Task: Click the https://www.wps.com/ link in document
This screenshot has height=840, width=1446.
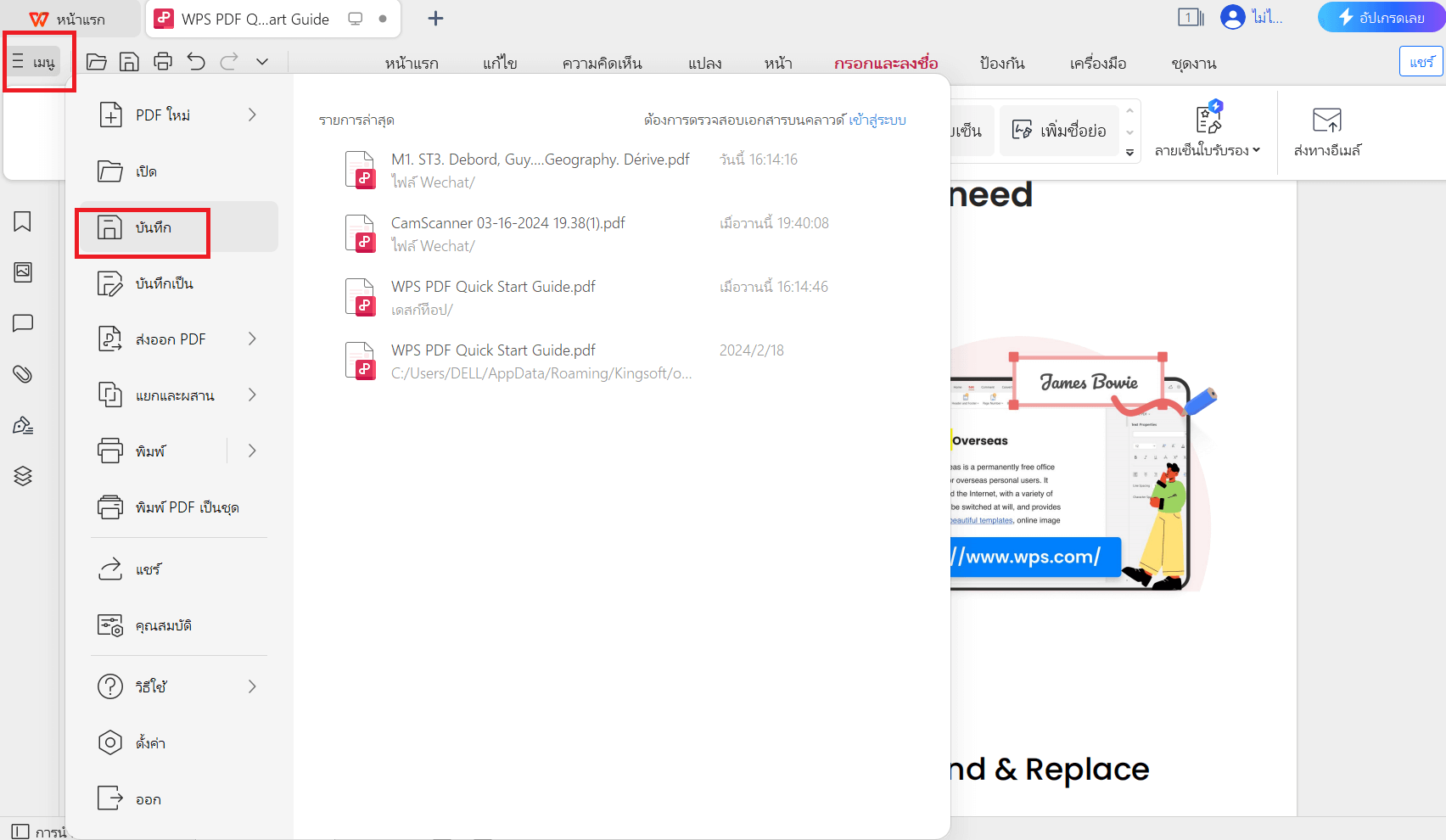Action: [x=1035, y=557]
